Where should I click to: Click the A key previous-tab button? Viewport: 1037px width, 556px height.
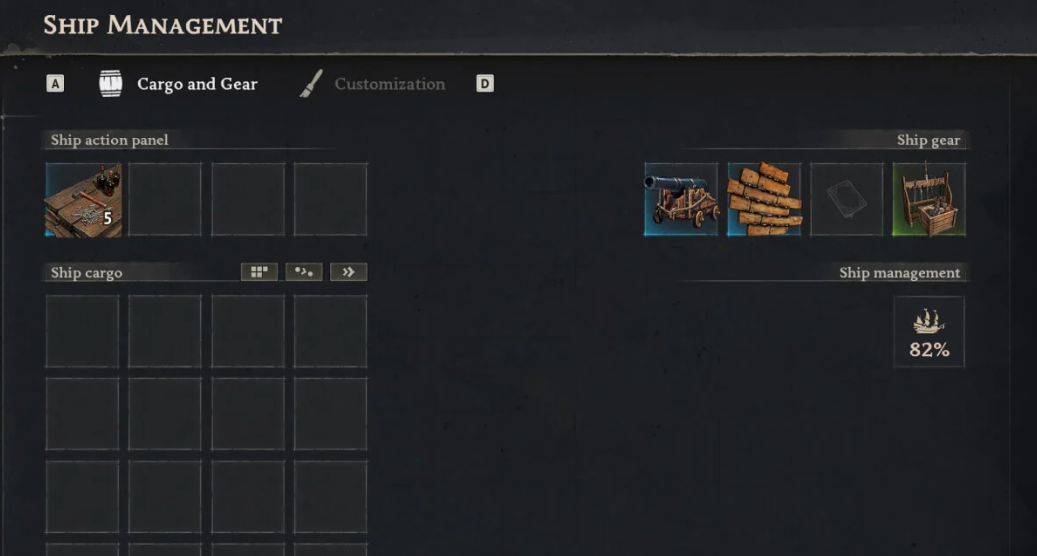(56, 84)
